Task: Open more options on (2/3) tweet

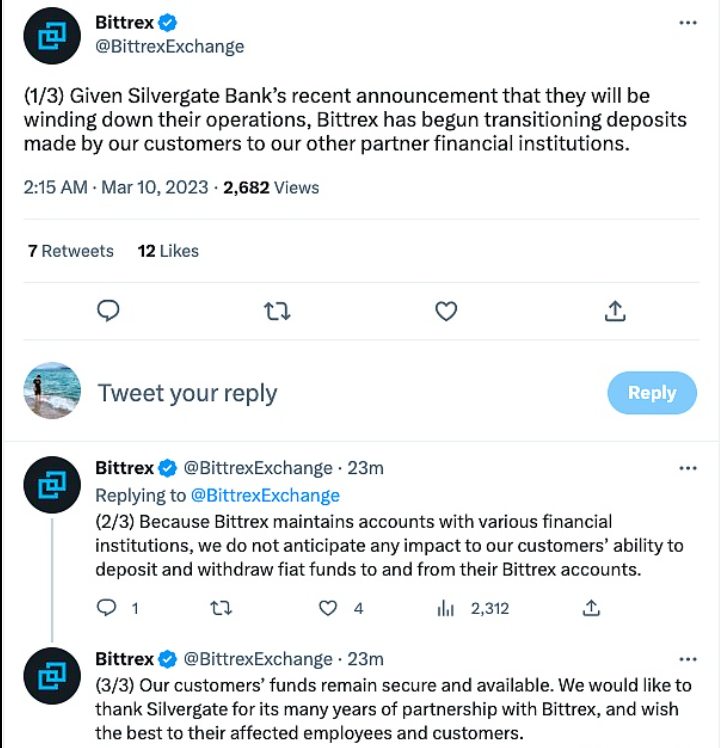Action: tap(688, 468)
